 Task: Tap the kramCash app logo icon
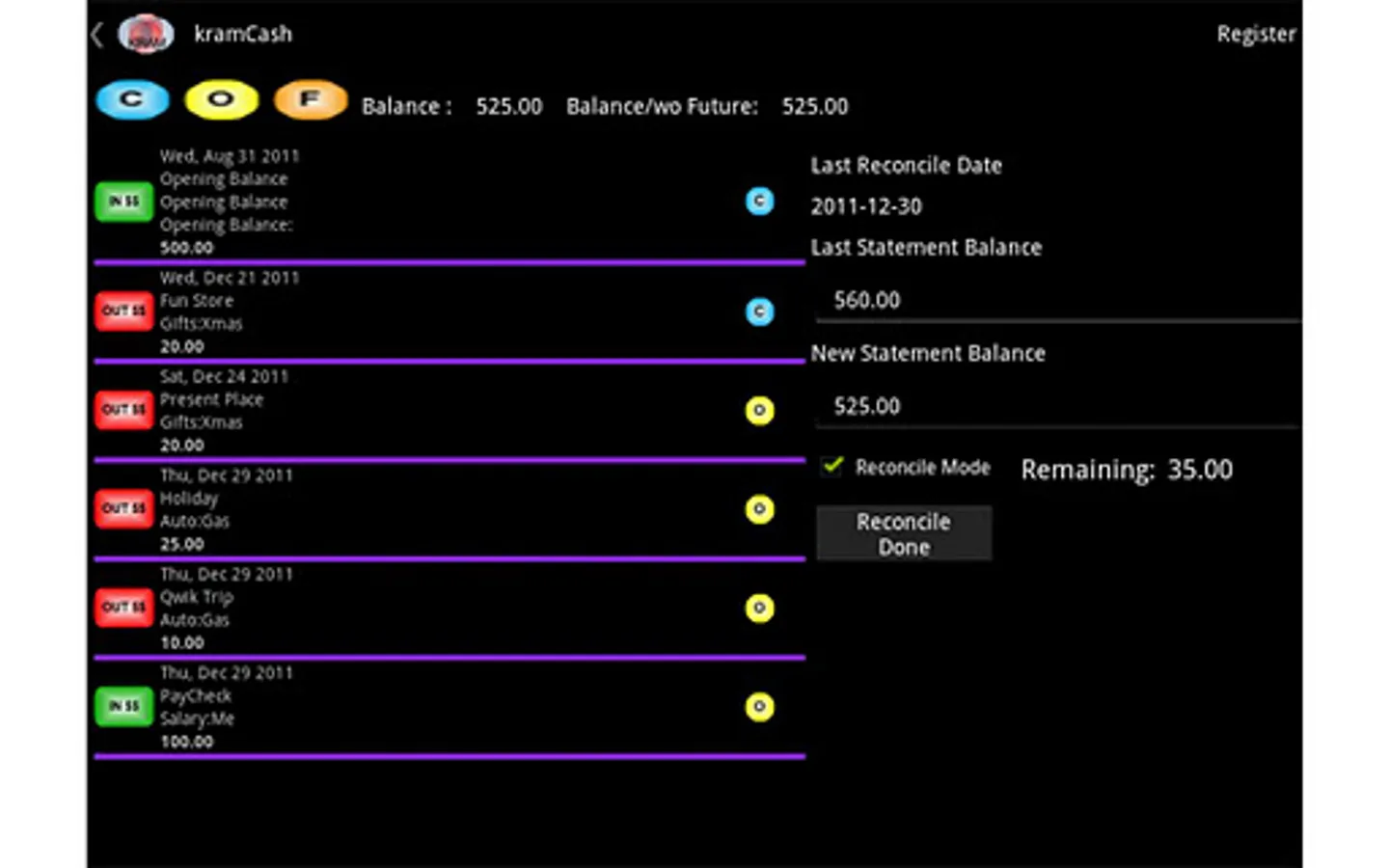pyautogui.click(x=145, y=35)
